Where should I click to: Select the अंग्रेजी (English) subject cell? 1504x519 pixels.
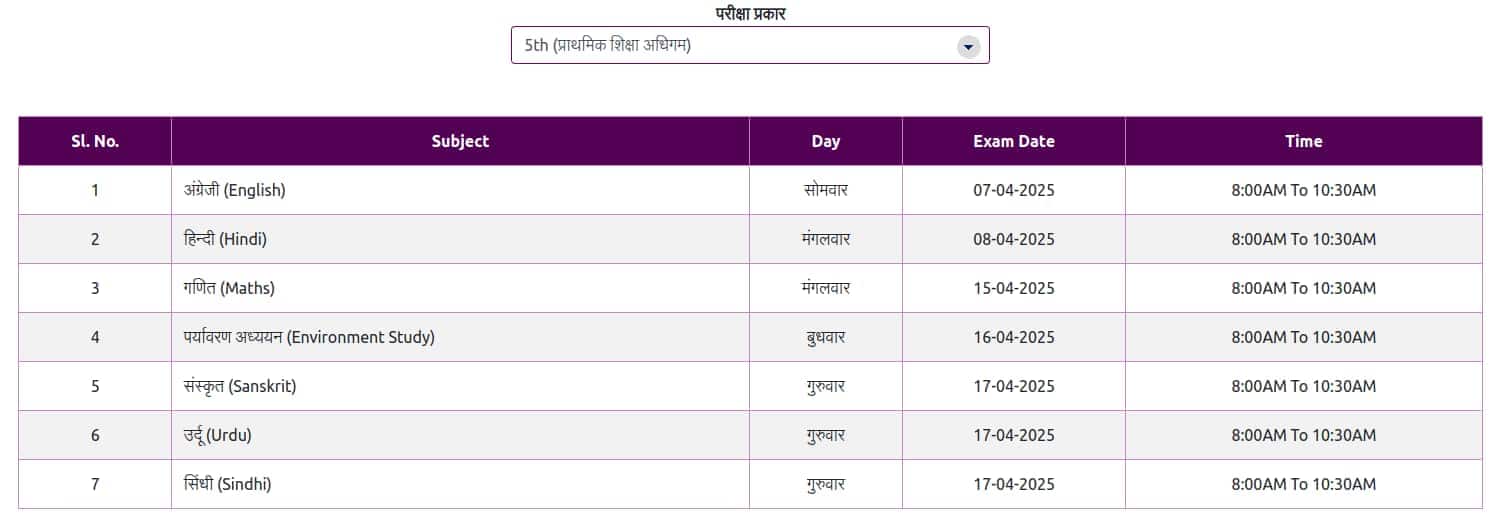click(460, 190)
